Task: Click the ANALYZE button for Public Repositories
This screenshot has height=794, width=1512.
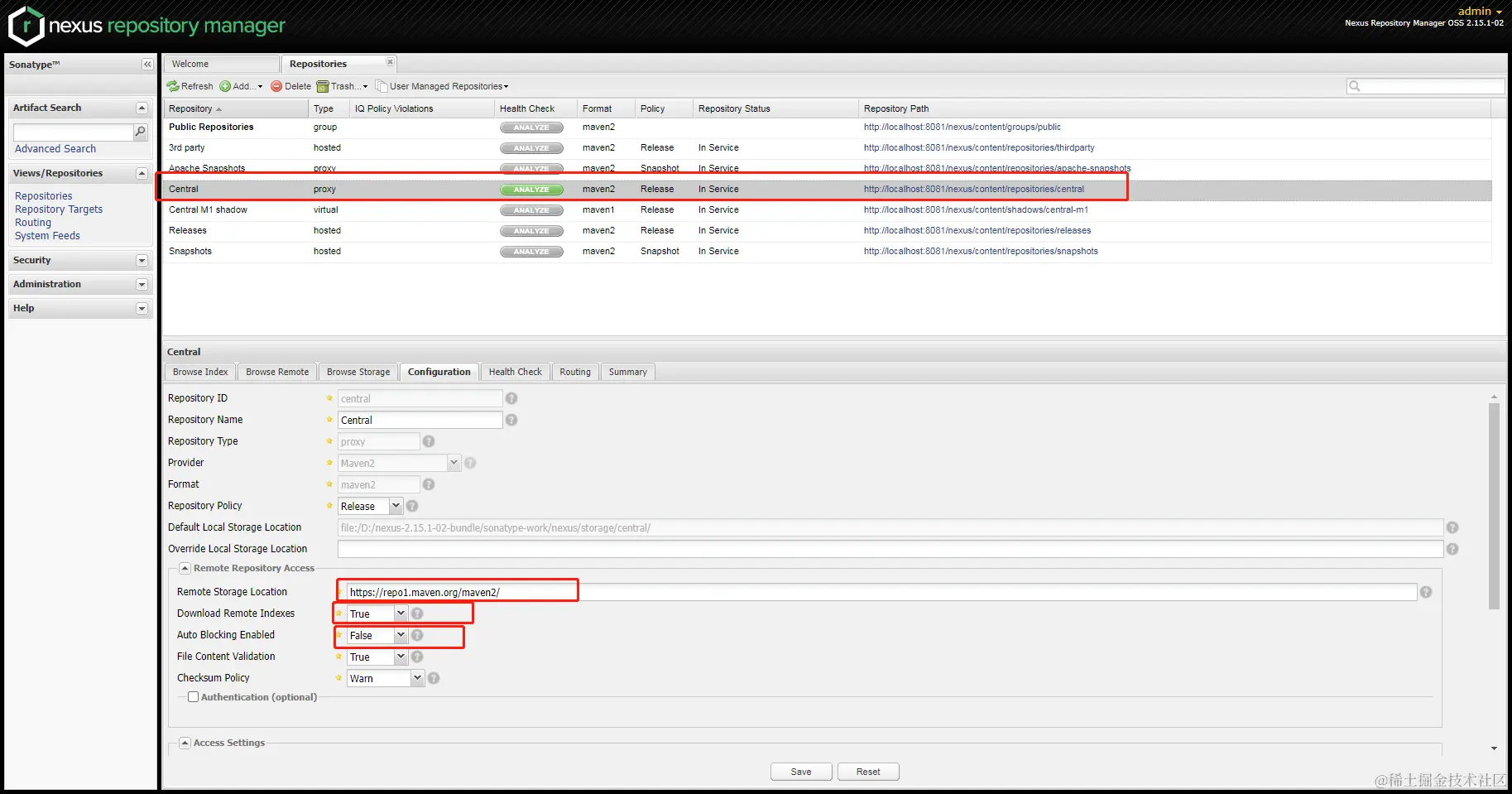Action: point(531,128)
